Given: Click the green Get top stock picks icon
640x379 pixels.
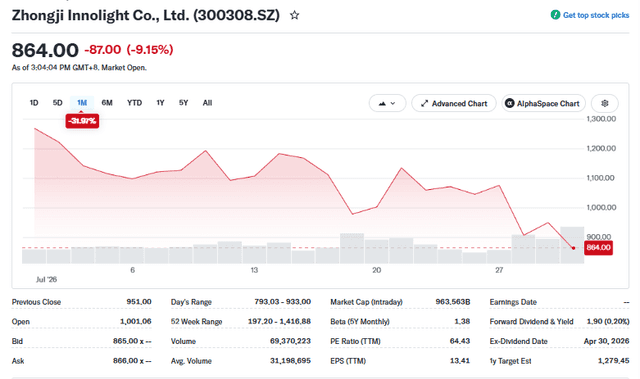Looking at the screenshot, I should coord(555,15).
